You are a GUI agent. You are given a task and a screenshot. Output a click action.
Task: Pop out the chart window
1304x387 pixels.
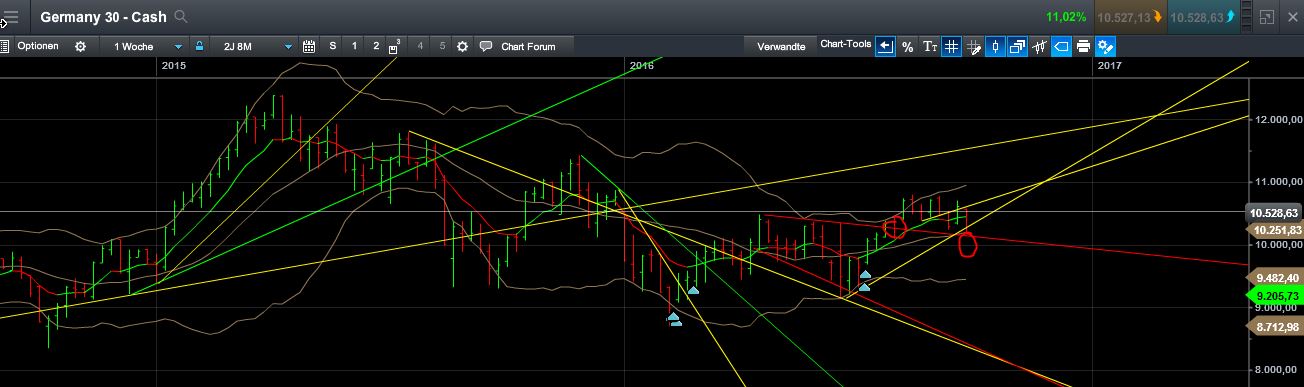pos(1266,17)
